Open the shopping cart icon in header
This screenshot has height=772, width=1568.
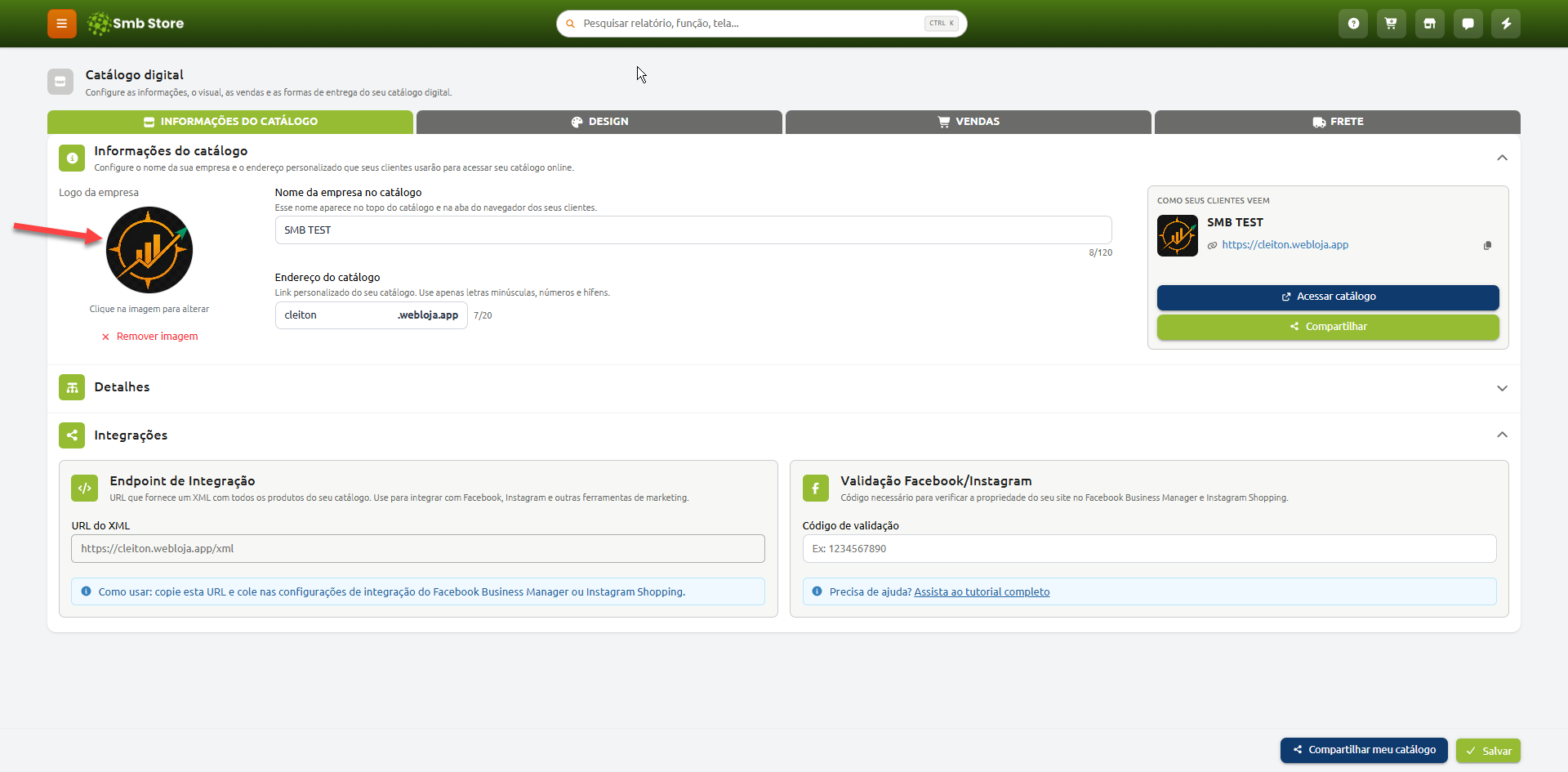1391,24
